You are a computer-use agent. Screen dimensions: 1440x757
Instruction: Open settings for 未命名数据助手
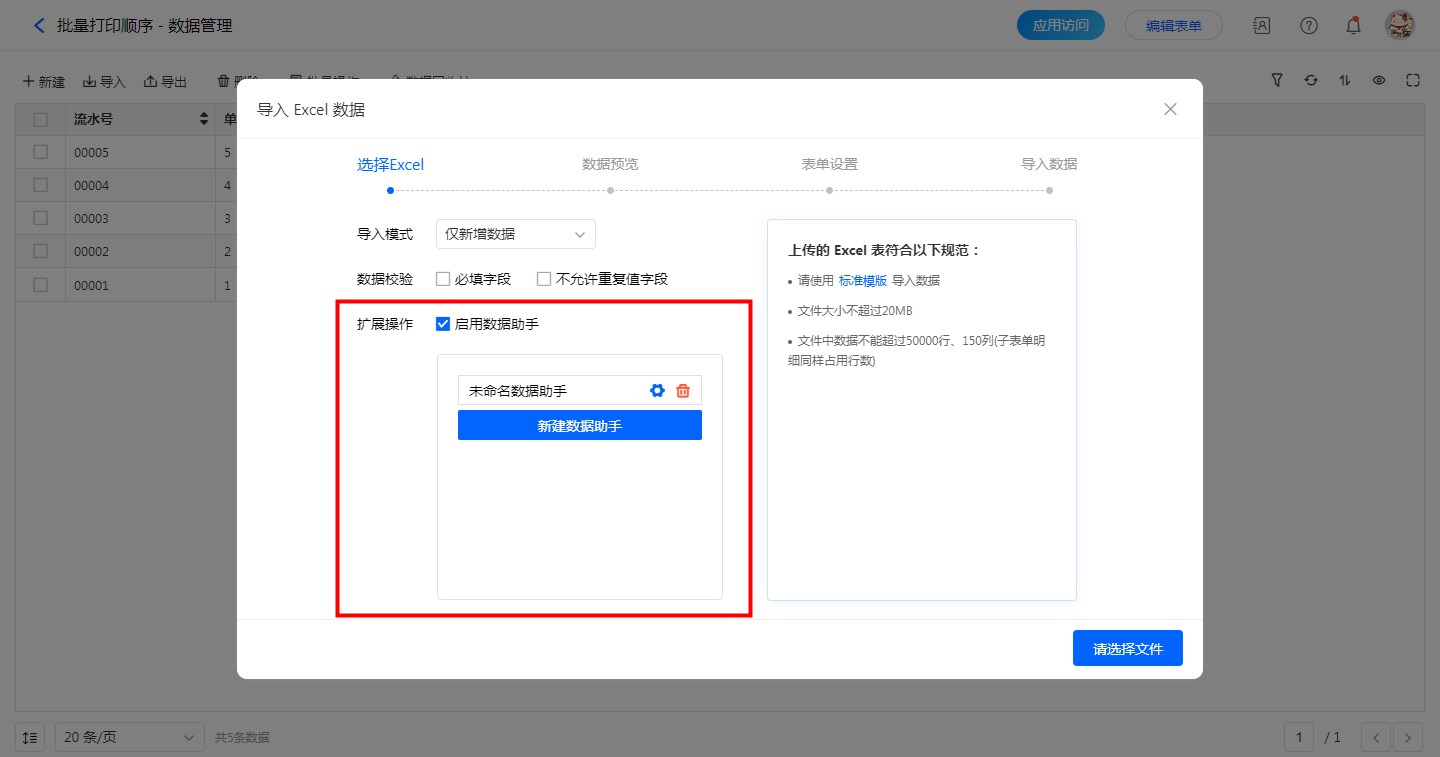point(657,391)
